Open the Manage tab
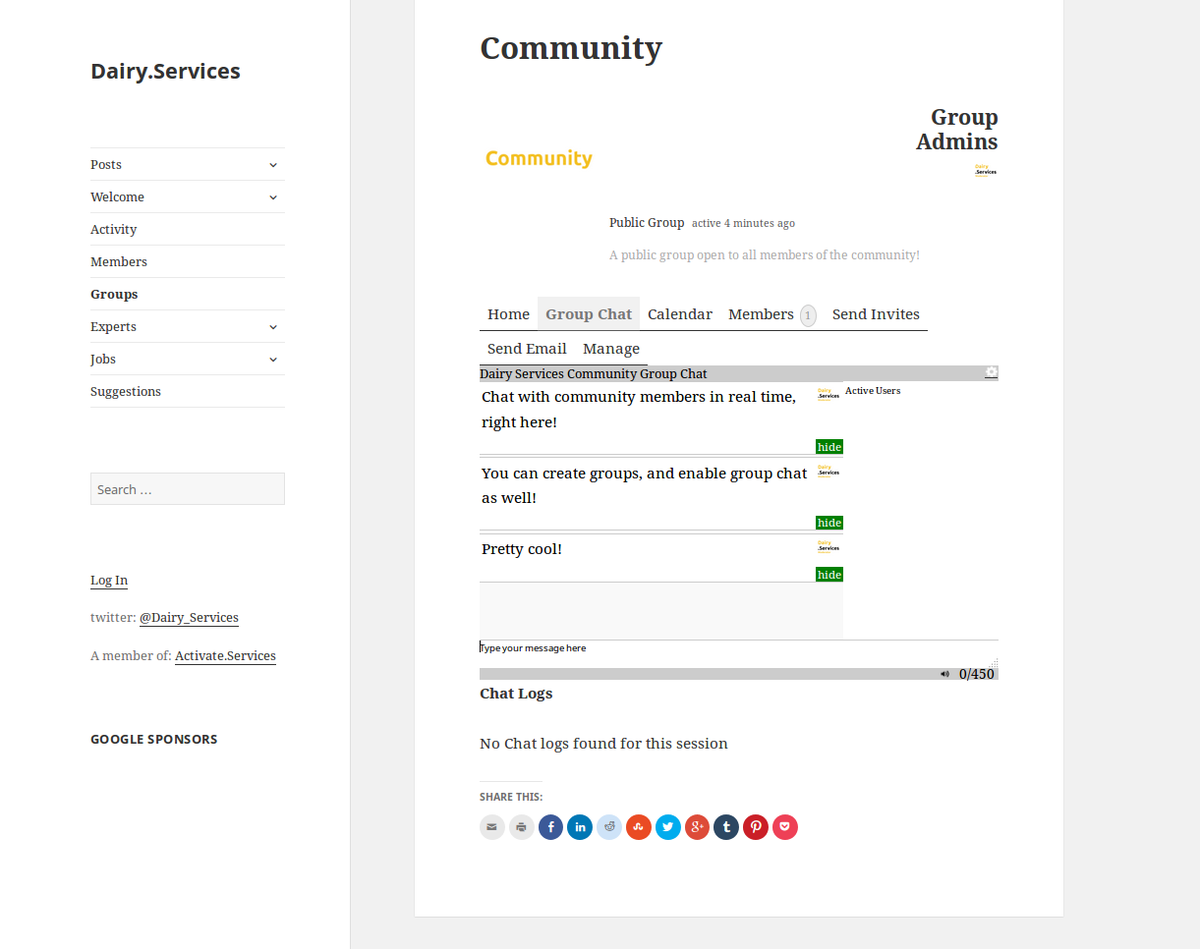The width and height of the screenshot is (1200, 949). (611, 349)
